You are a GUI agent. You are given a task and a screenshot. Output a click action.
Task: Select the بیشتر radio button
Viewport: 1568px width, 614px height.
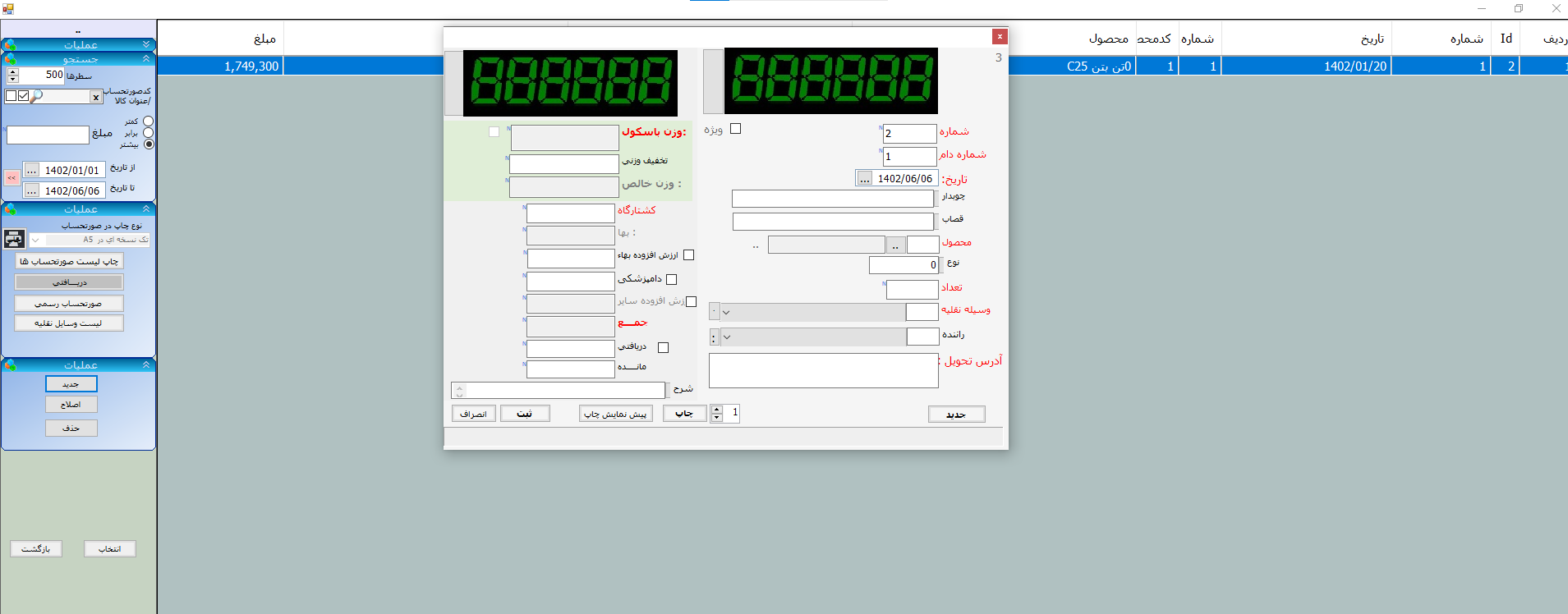point(149,144)
